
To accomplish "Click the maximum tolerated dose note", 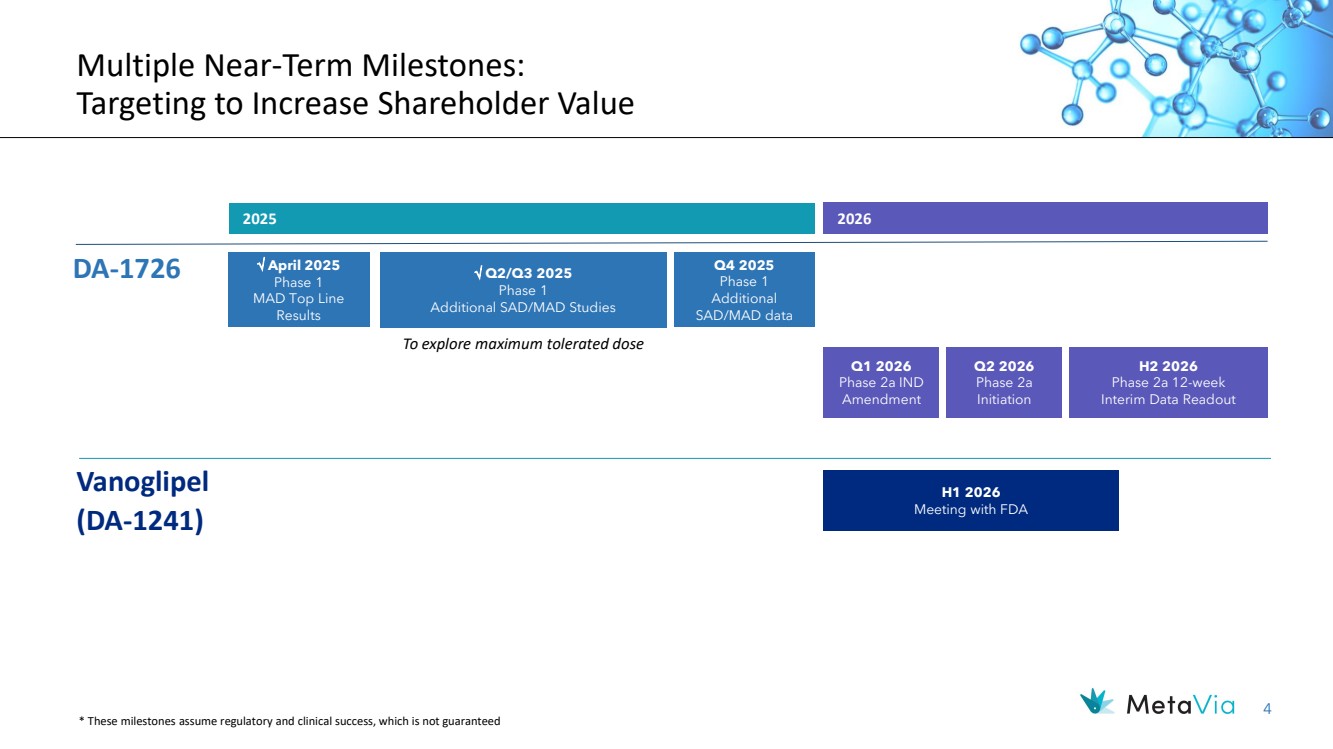I will 522,344.
